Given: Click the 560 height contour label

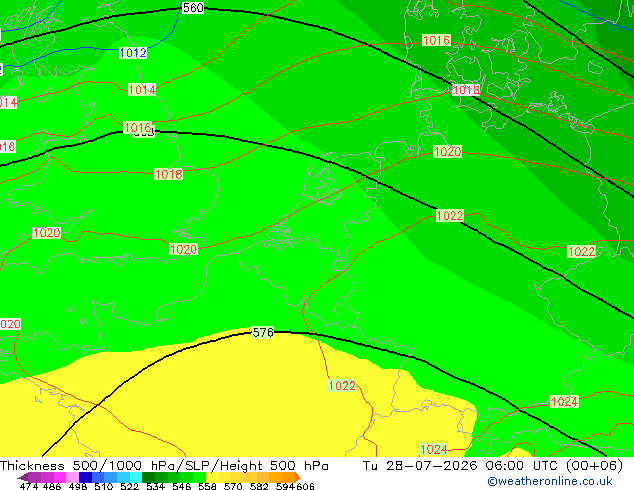Looking at the screenshot, I should click(193, 8).
